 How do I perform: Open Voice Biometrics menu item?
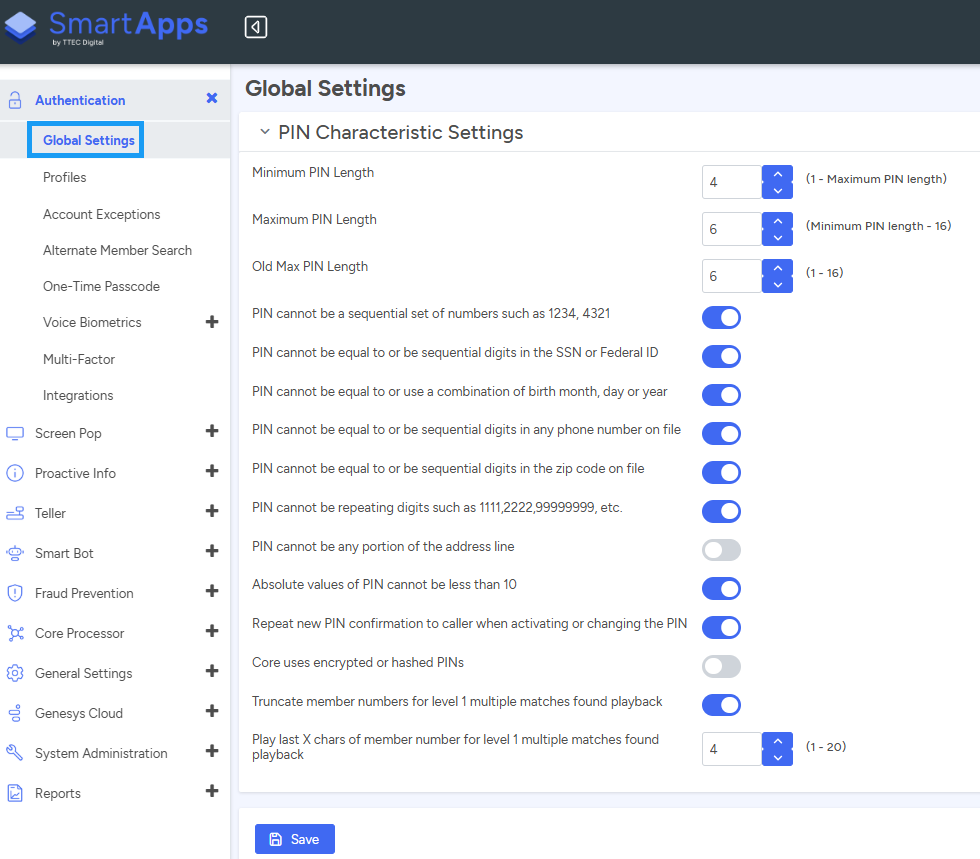click(x=92, y=323)
